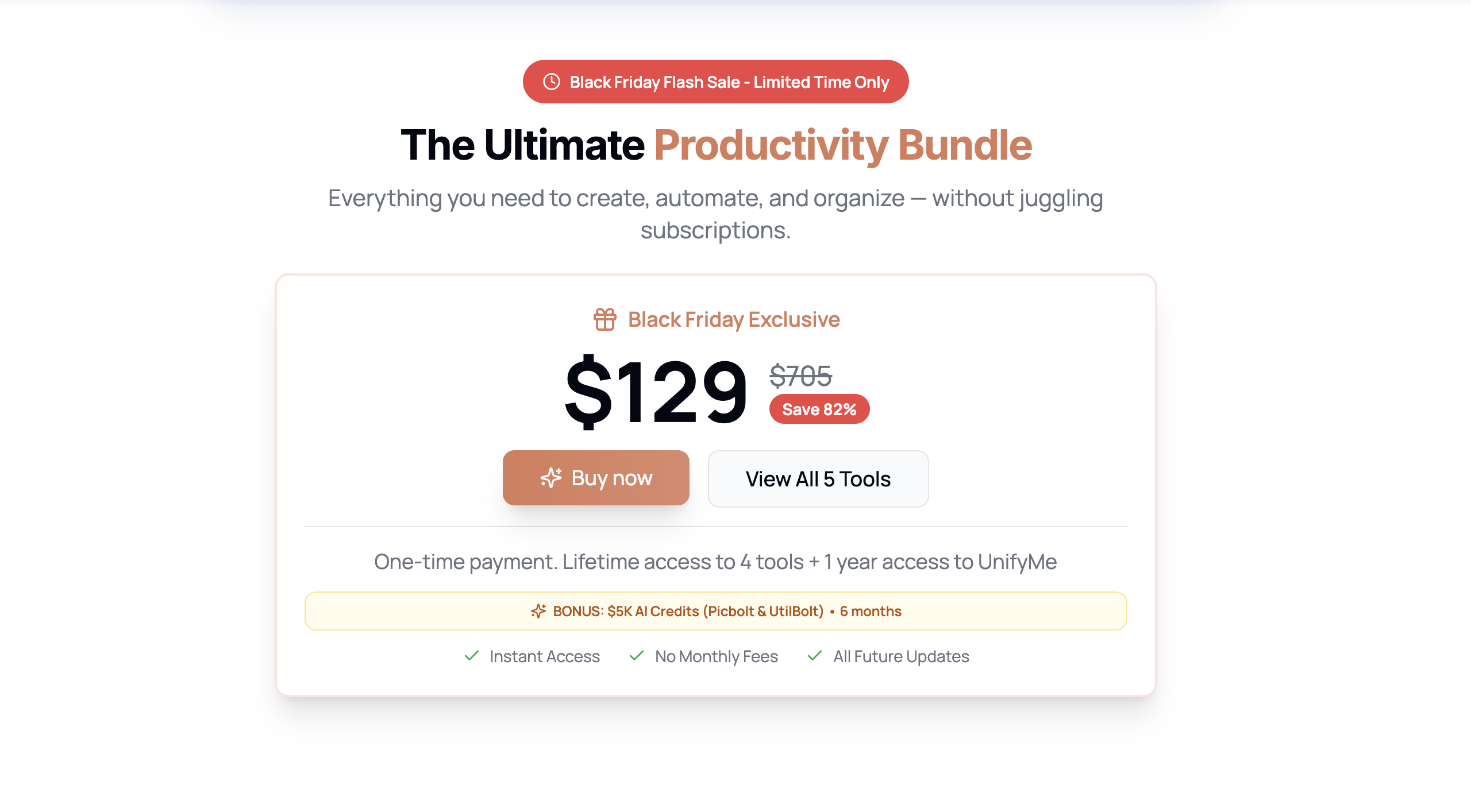The image size is (1471, 812).
Task: Click the red Save 82% badge
Action: point(819,409)
